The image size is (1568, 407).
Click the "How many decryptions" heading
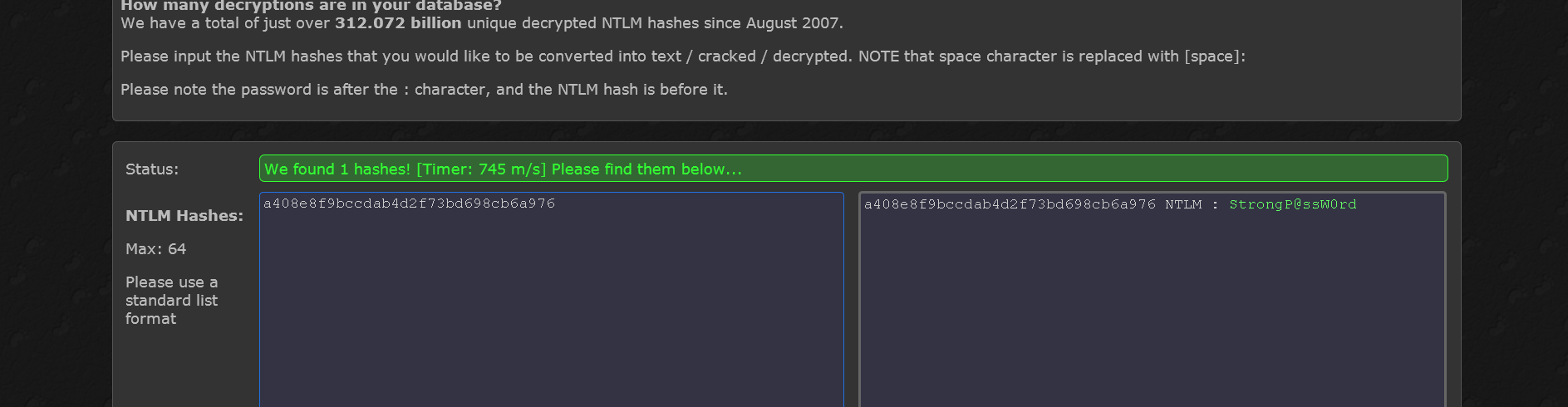[311, 6]
